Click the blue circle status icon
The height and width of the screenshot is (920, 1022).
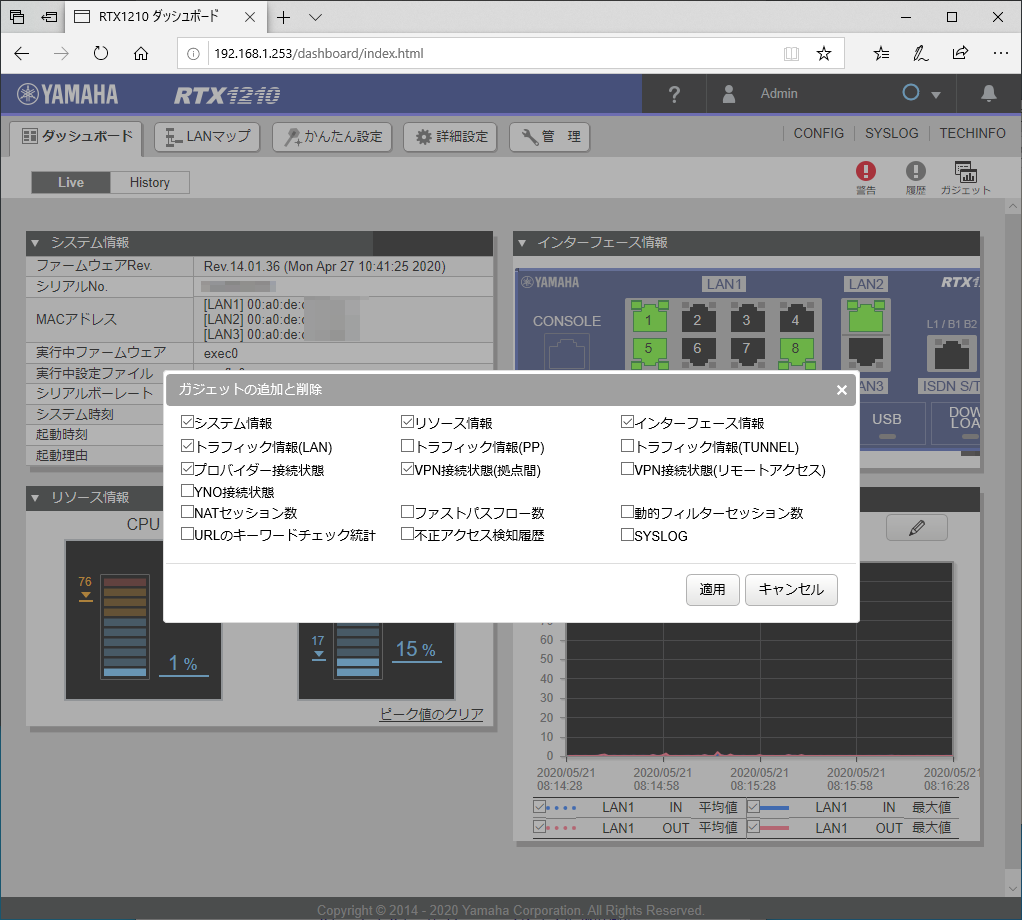pyautogui.click(x=911, y=93)
